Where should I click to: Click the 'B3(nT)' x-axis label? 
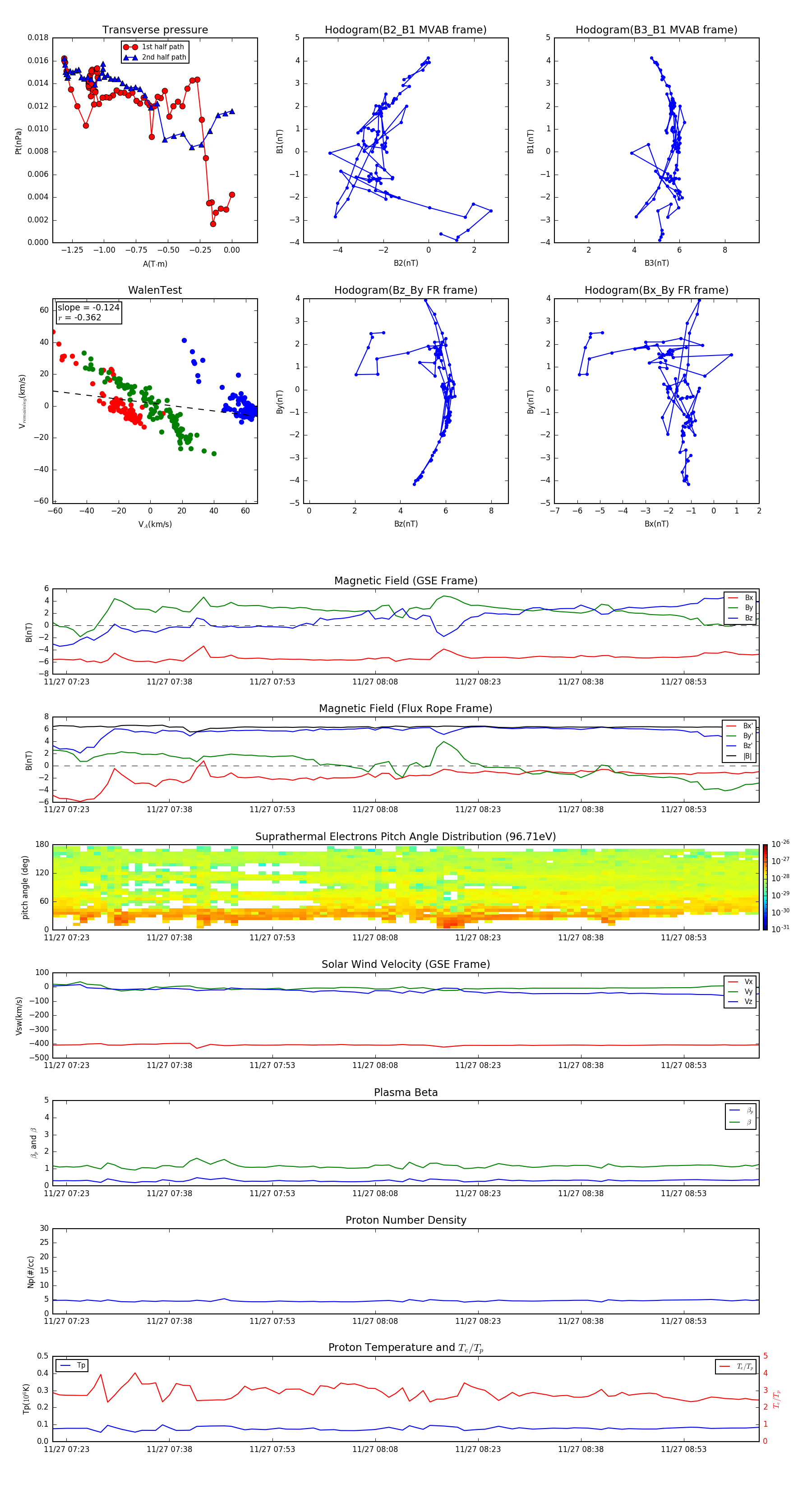point(656,263)
